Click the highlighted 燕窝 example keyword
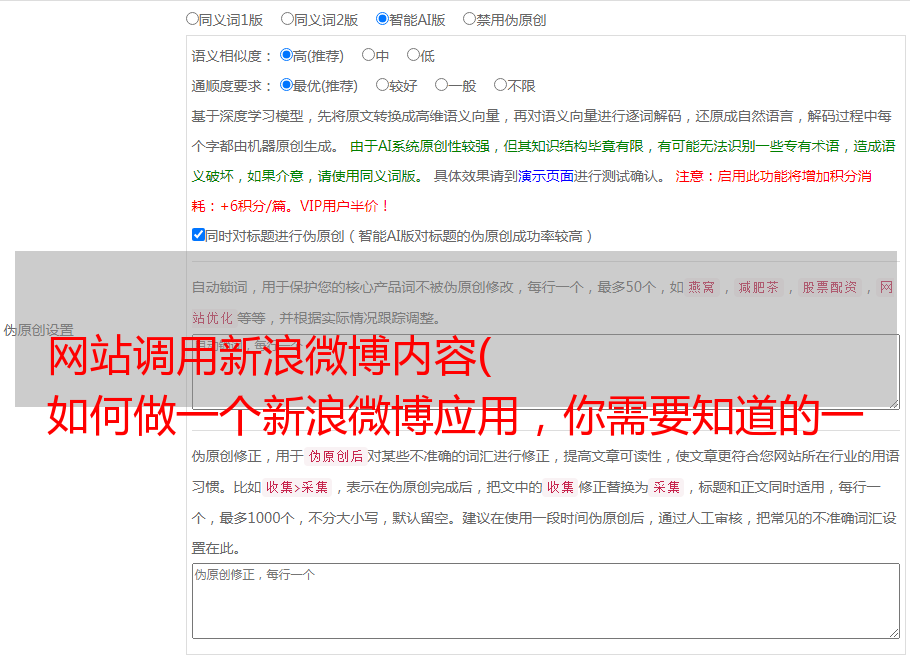 702,287
